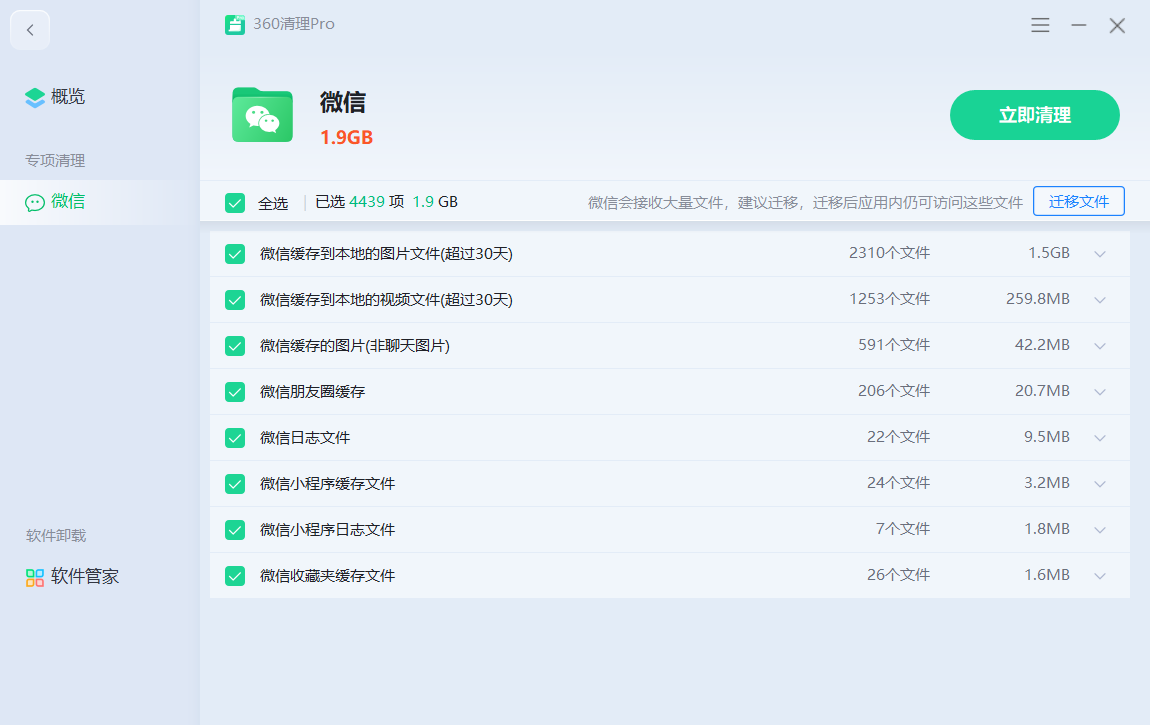Click the 微信收藏夹缓存文件 label

[328, 575]
